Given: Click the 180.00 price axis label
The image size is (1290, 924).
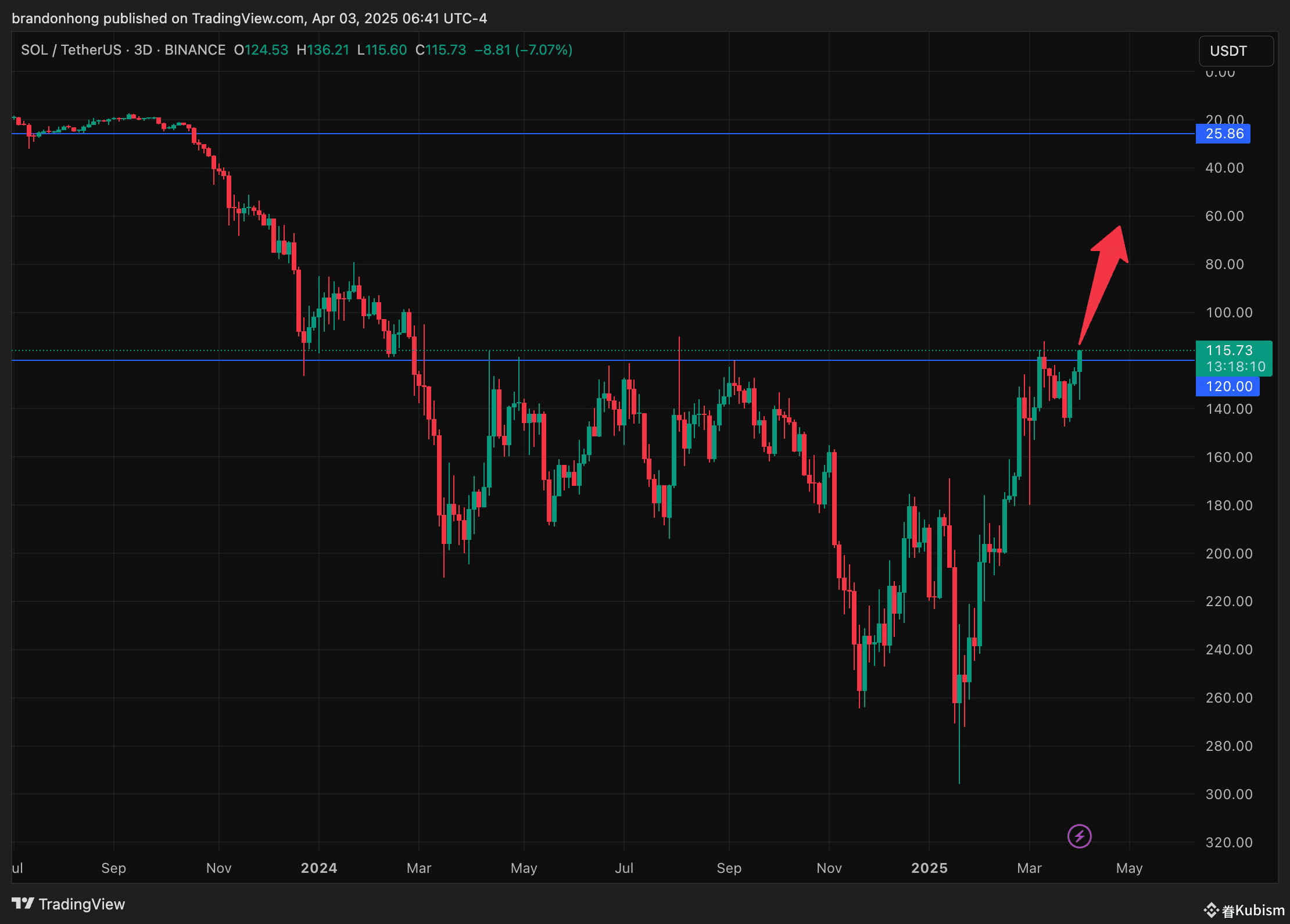Looking at the screenshot, I should click(x=1229, y=506).
